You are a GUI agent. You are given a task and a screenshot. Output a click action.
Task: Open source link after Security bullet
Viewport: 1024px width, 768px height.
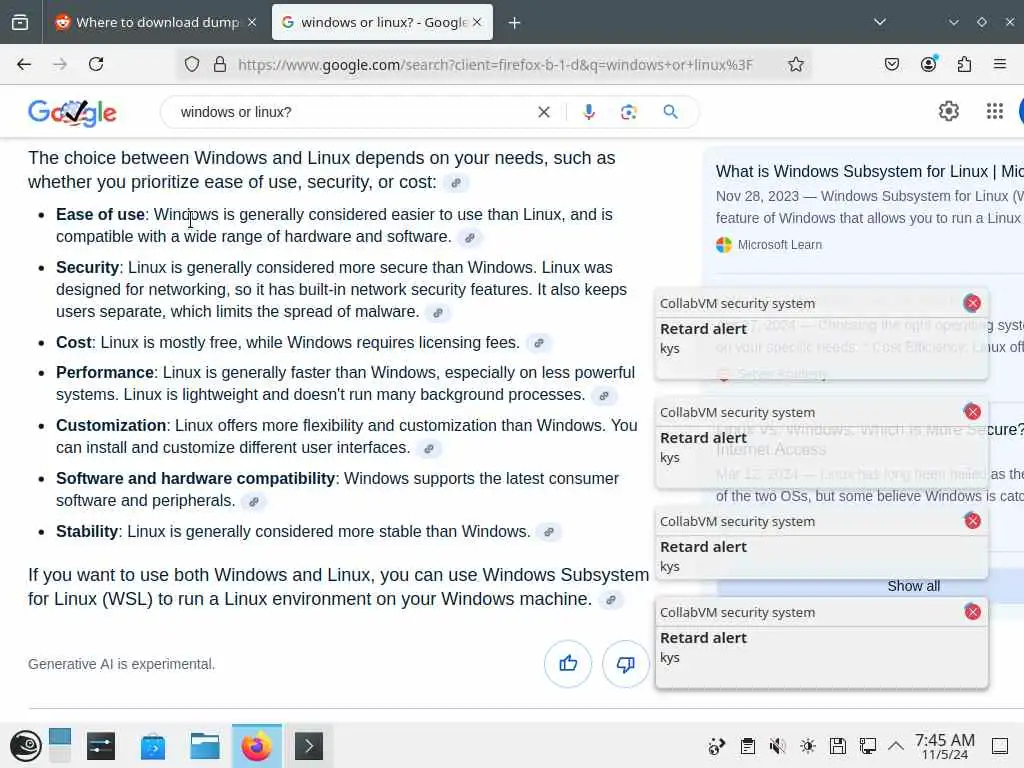(438, 313)
